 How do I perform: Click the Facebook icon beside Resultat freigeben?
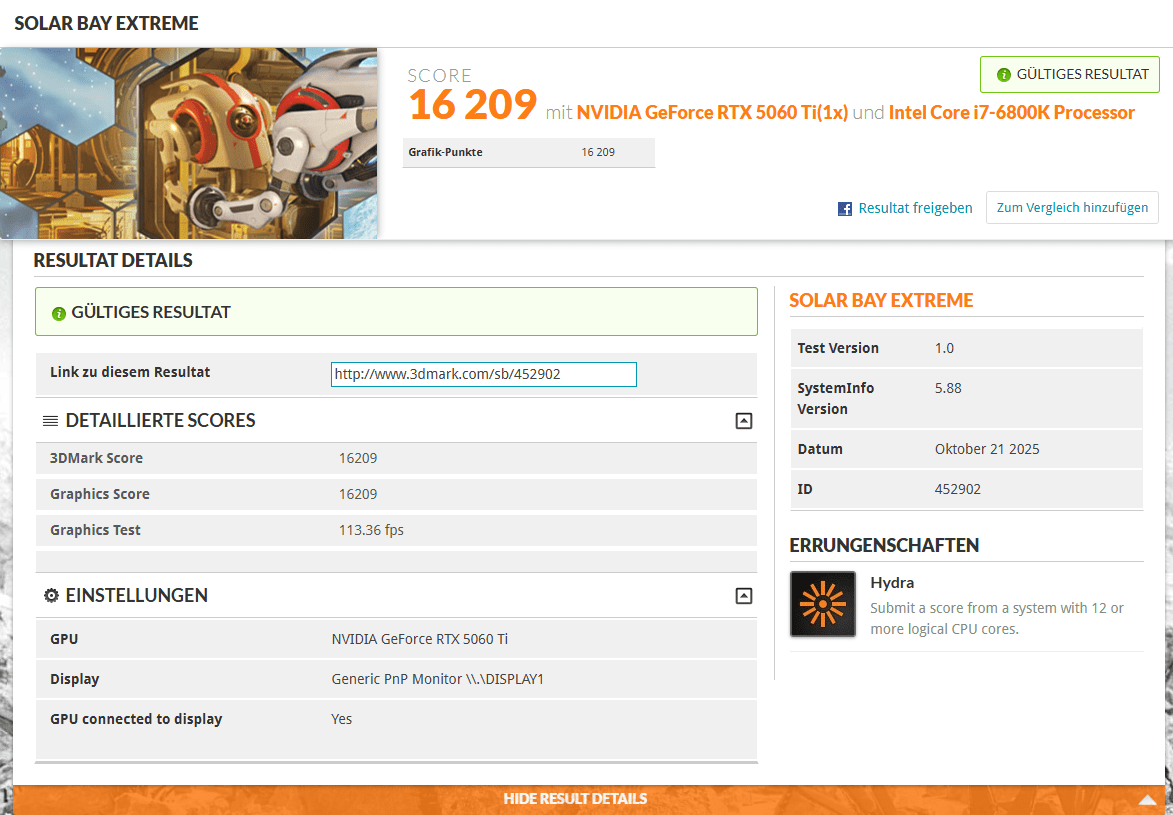[845, 209]
